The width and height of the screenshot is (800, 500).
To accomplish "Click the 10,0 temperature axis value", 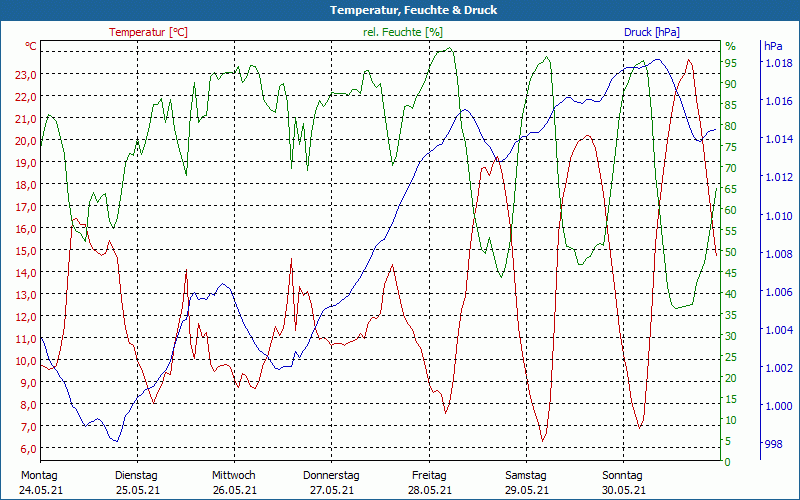I will tap(26, 361).
